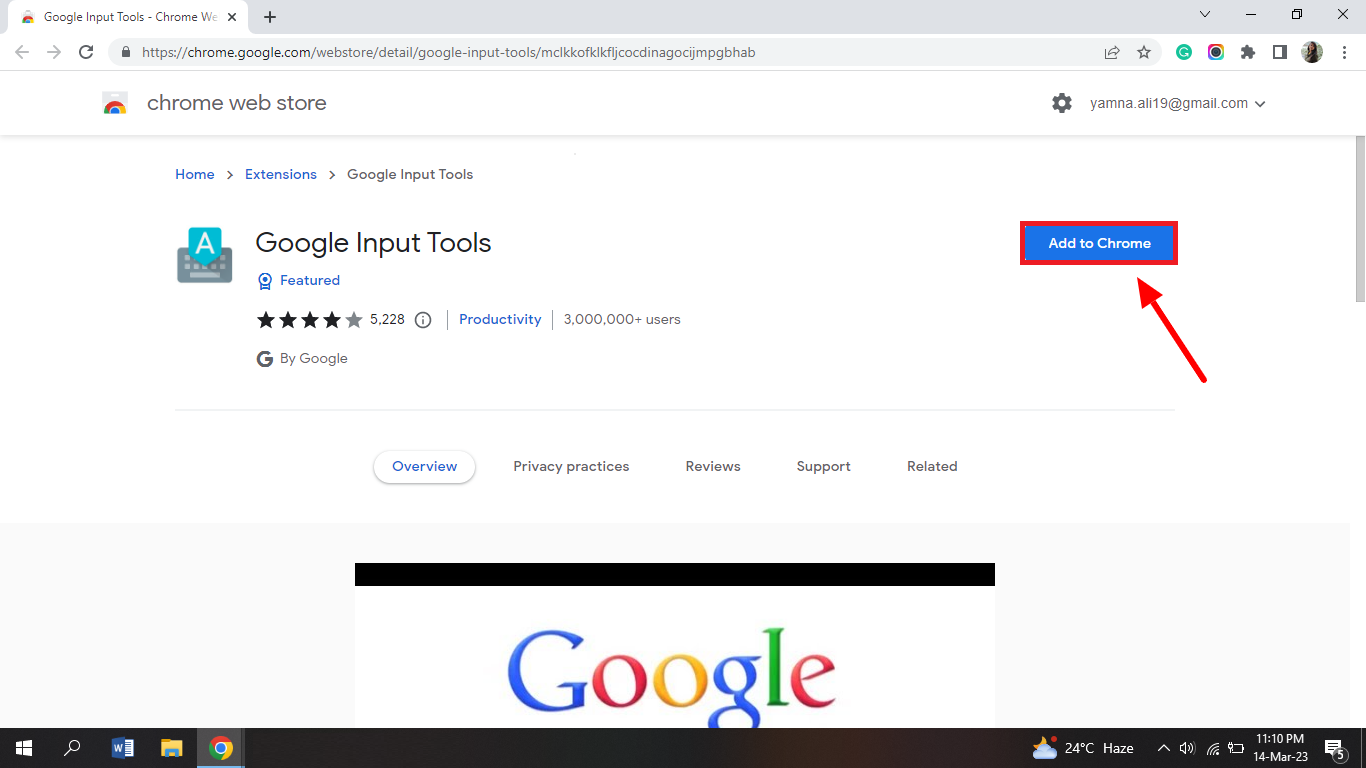Screen dimensions: 1366x768
Task: Click the Grammarly extension icon
Action: point(1184,52)
